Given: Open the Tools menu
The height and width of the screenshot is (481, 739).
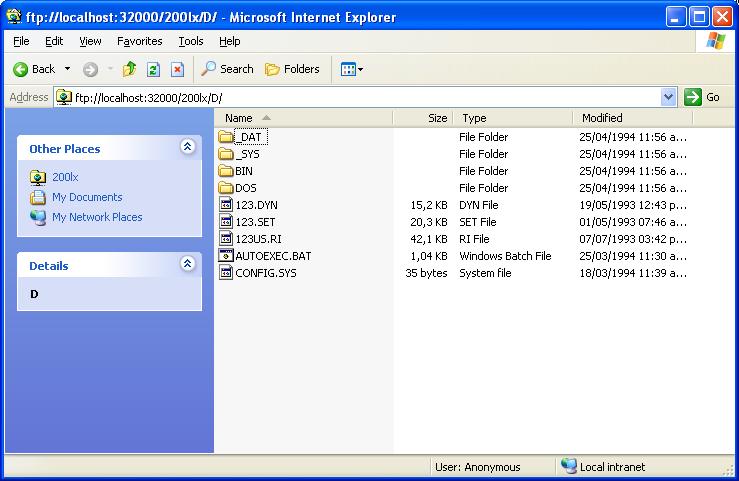Looking at the screenshot, I should click(190, 41).
